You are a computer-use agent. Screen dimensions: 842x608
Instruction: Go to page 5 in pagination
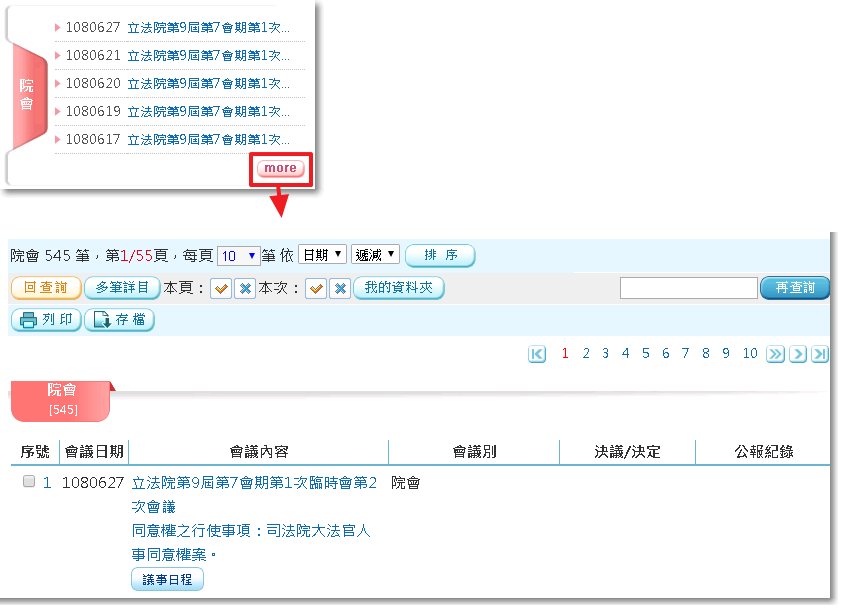(646, 354)
